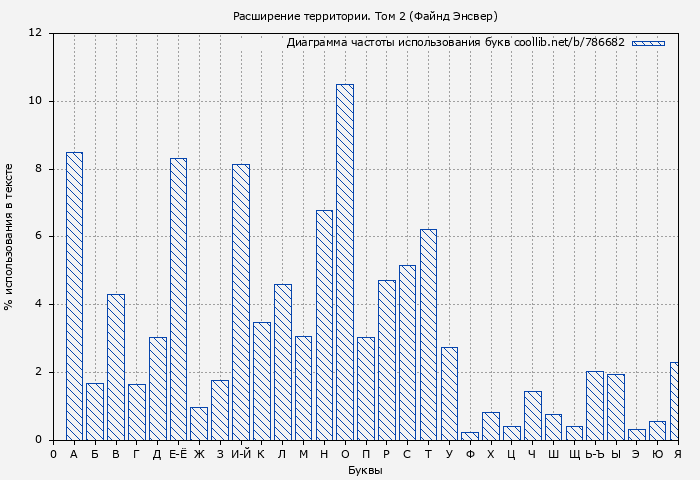Click the bar for letter Р
This screenshot has height=480, width=700.
(386, 360)
